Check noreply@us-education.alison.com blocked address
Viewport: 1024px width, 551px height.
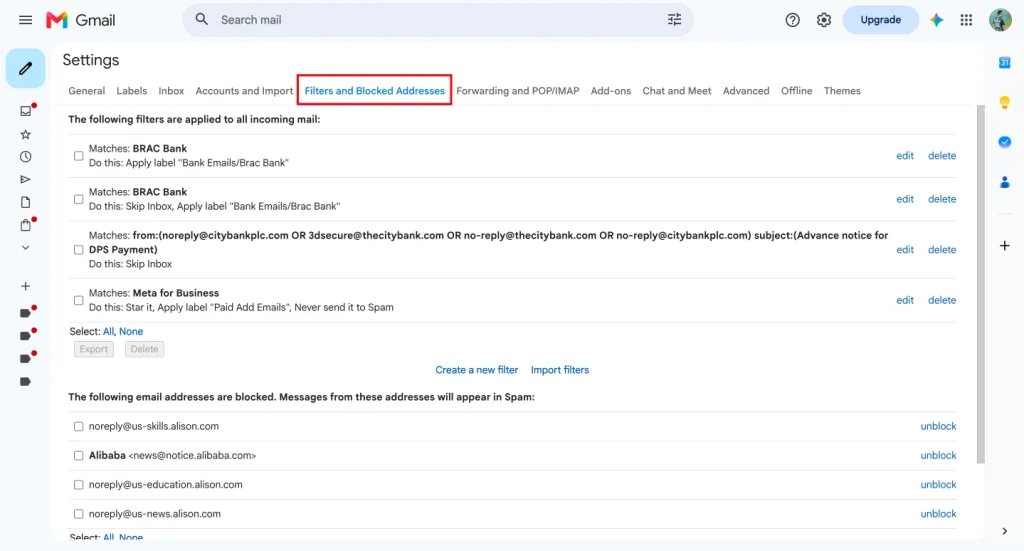click(78, 485)
